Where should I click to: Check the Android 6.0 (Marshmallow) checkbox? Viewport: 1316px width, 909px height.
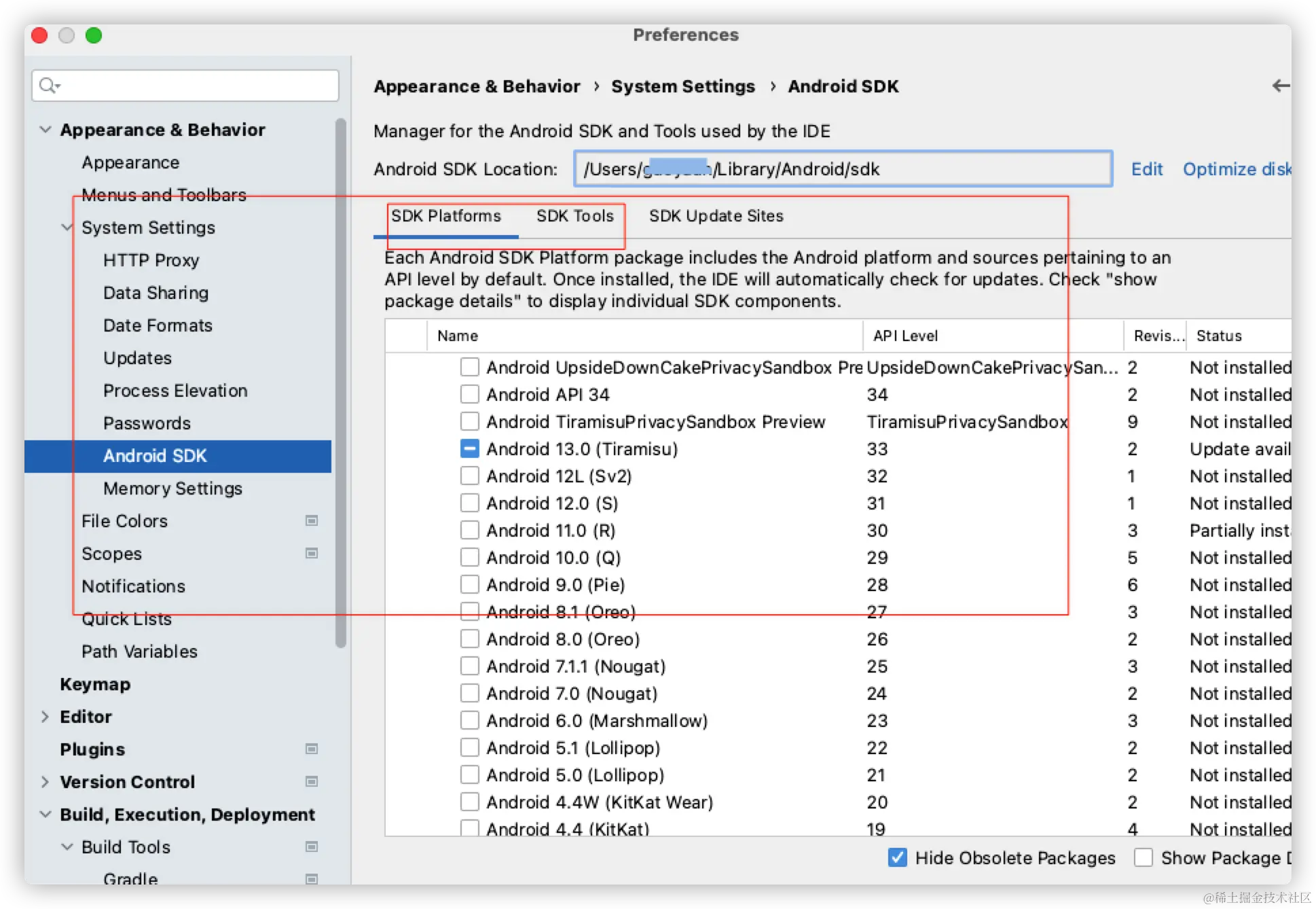469,721
